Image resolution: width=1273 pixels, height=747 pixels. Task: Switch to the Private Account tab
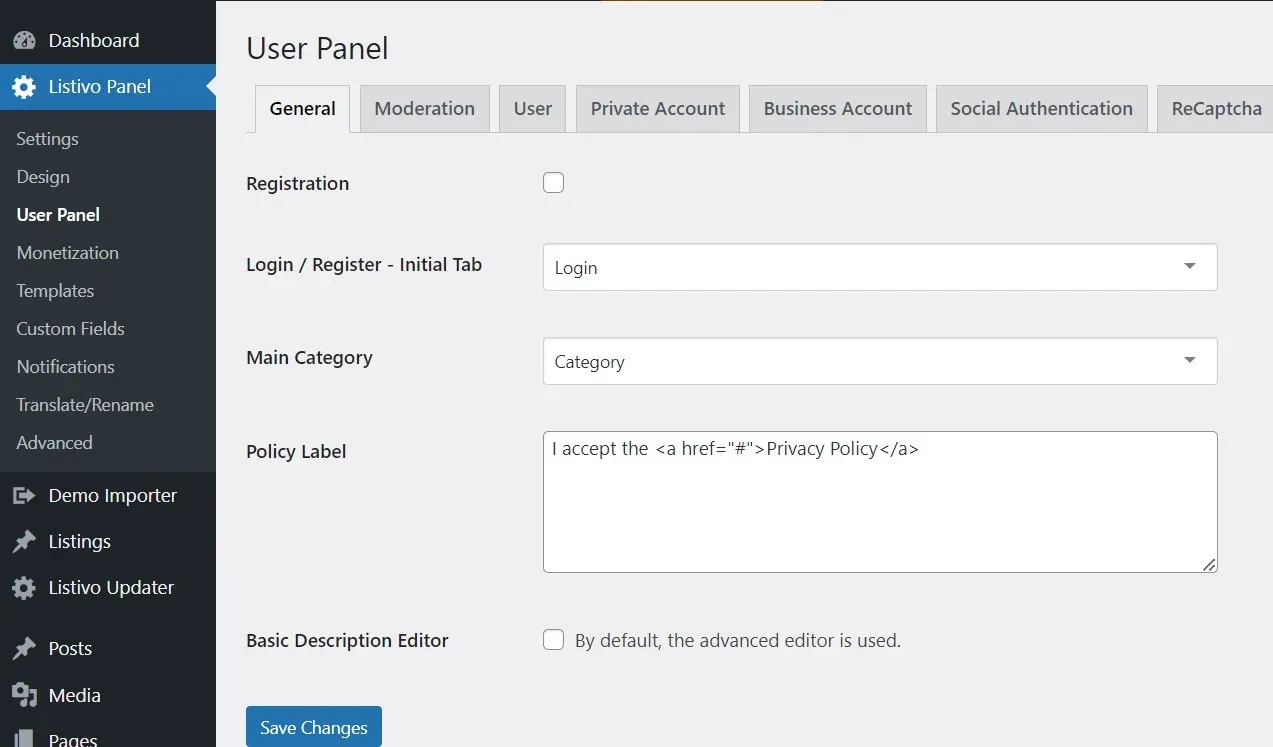tap(658, 109)
